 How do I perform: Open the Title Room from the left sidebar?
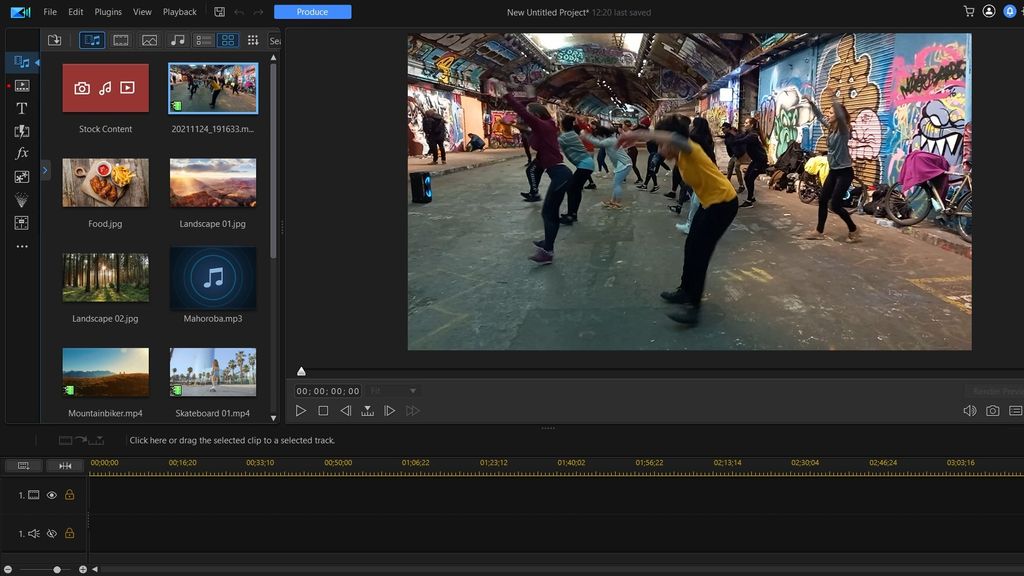point(21,108)
